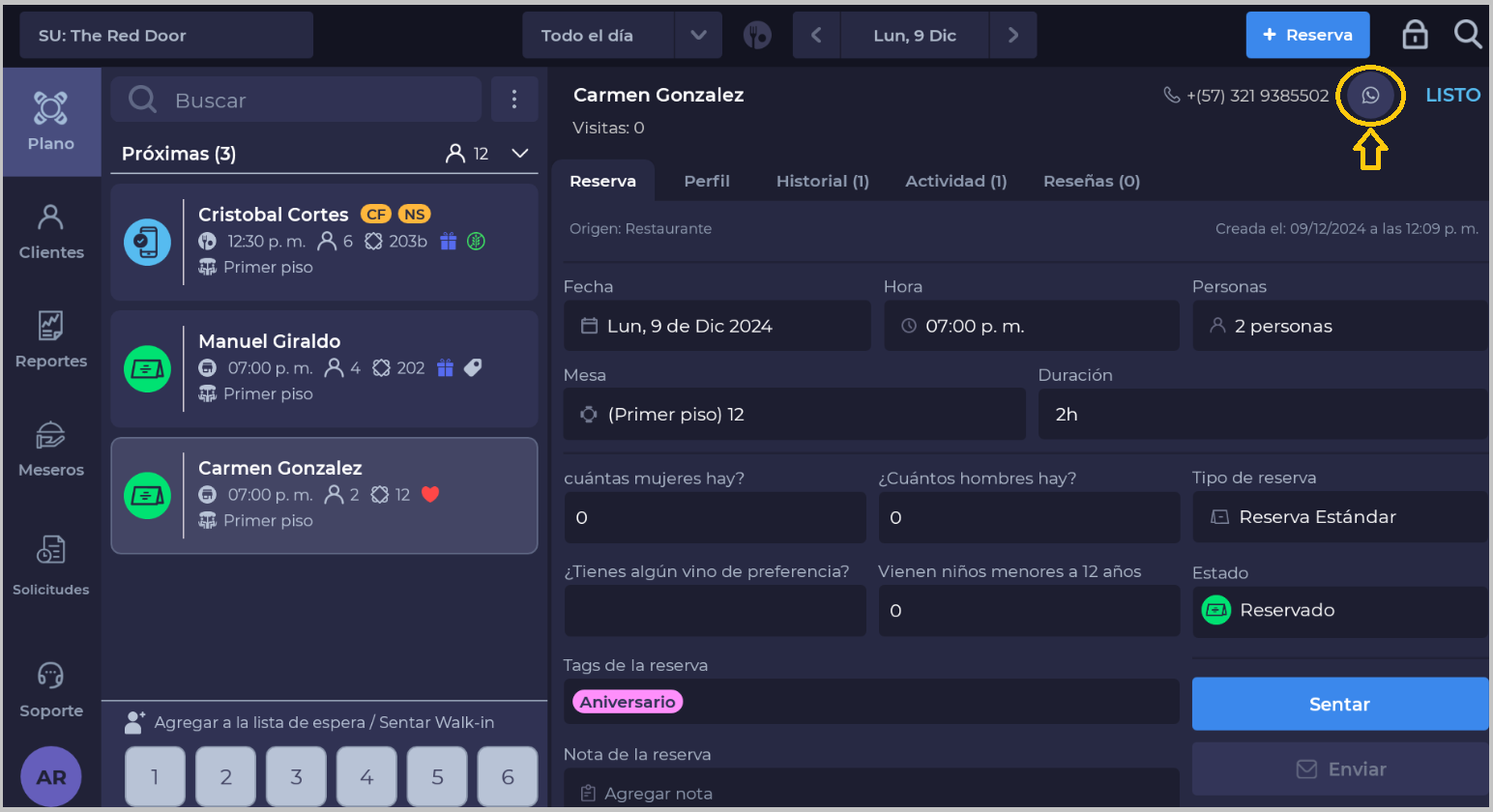Open the Duración selector showing 2h
The height and width of the screenshot is (812, 1493).
pos(1263,414)
